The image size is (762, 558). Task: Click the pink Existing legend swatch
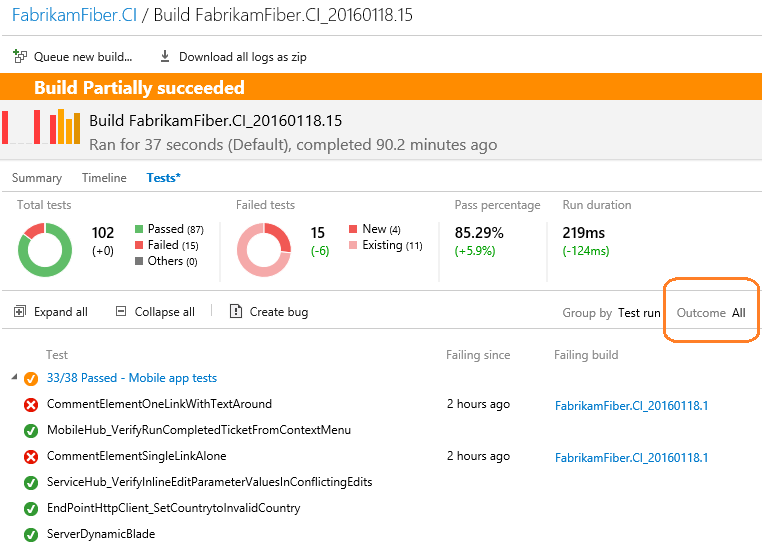pos(353,245)
